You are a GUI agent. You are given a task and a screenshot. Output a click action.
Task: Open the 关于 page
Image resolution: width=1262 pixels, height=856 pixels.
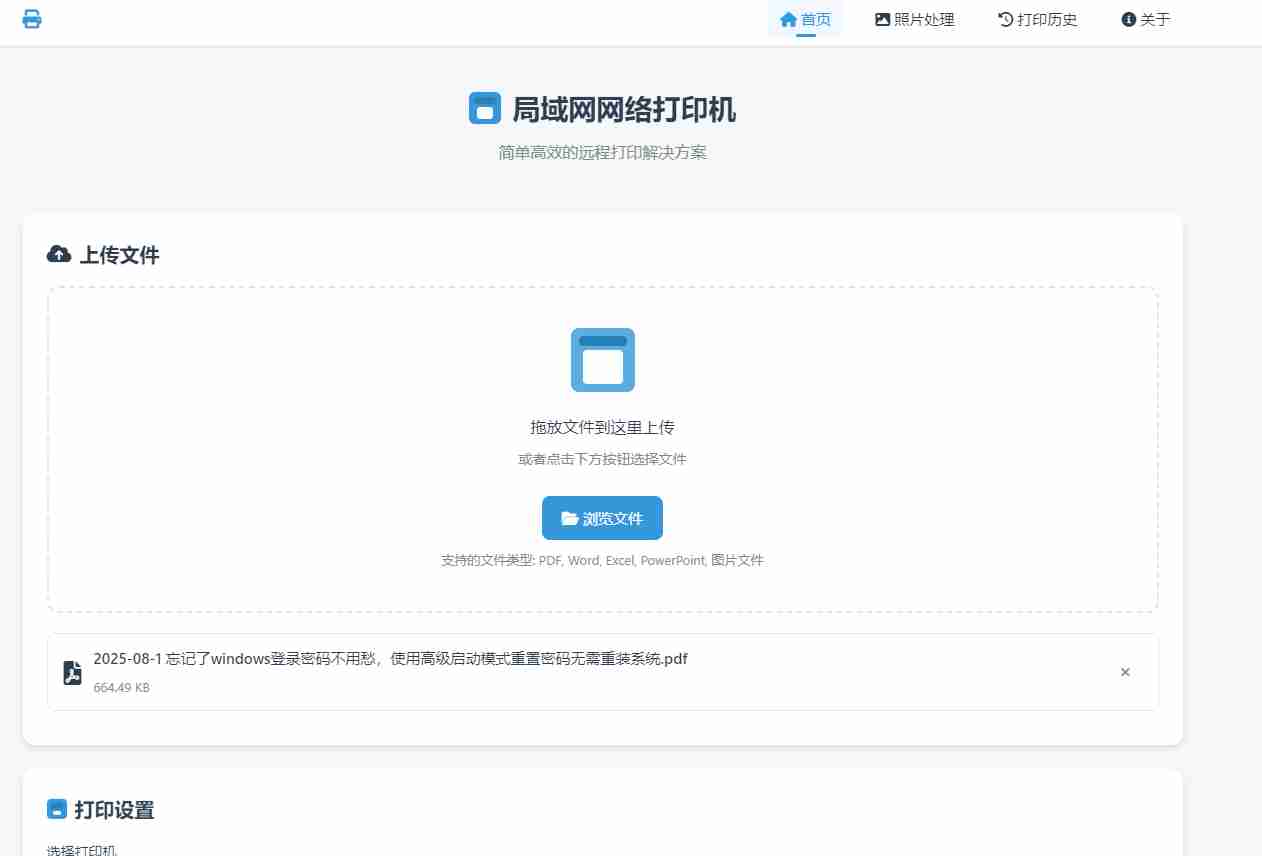tap(1144, 18)
